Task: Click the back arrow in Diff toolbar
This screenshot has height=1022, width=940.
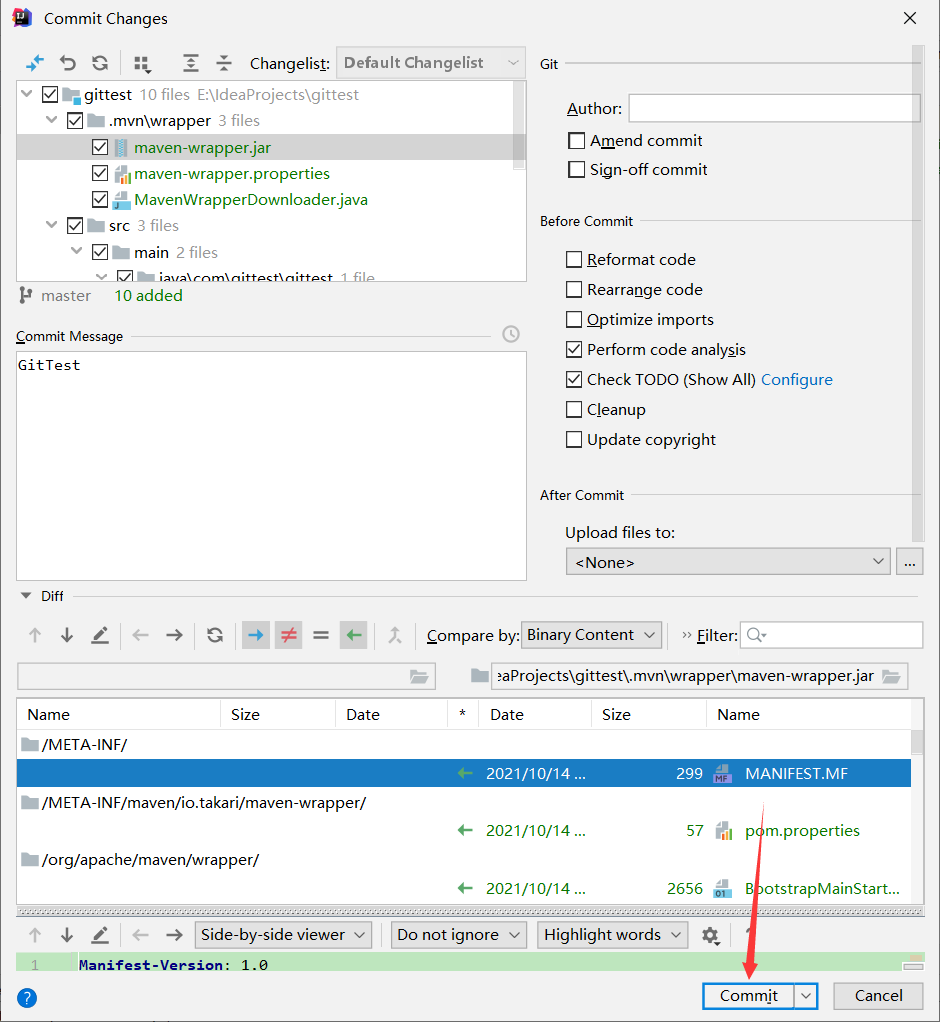Action: [x=140, y=635]
